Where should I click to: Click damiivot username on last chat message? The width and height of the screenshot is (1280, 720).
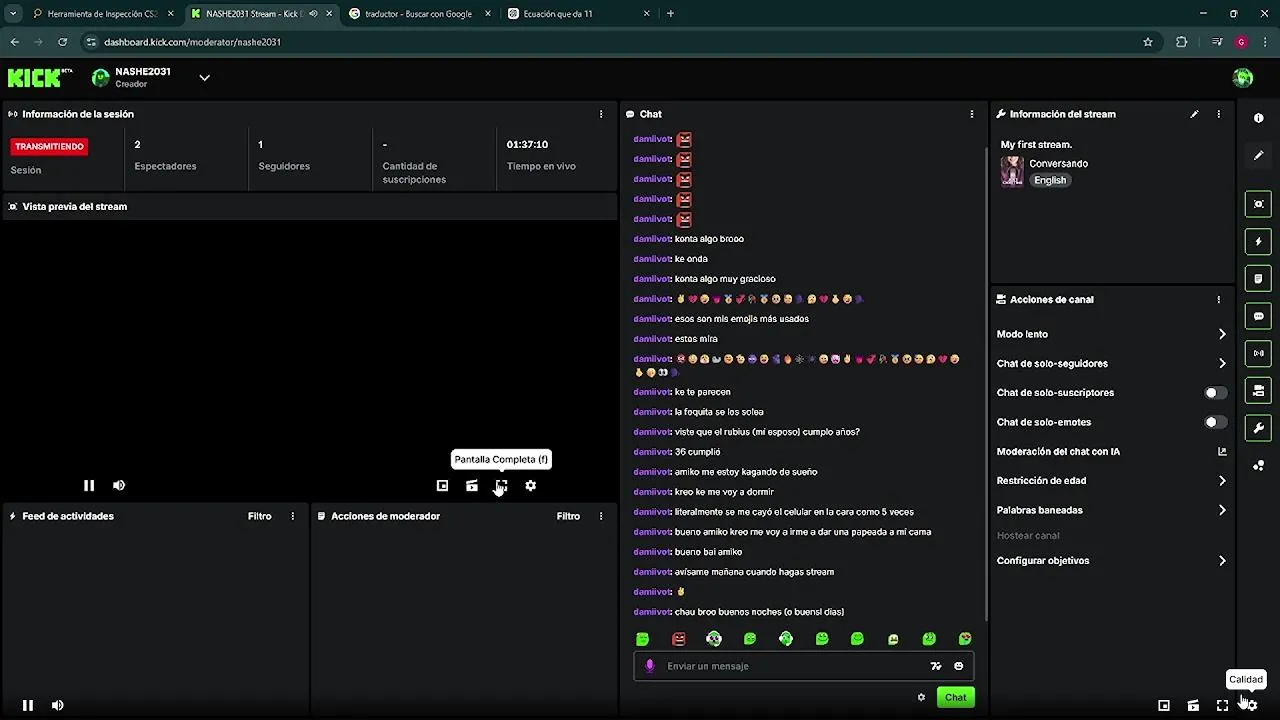[652, 612]
